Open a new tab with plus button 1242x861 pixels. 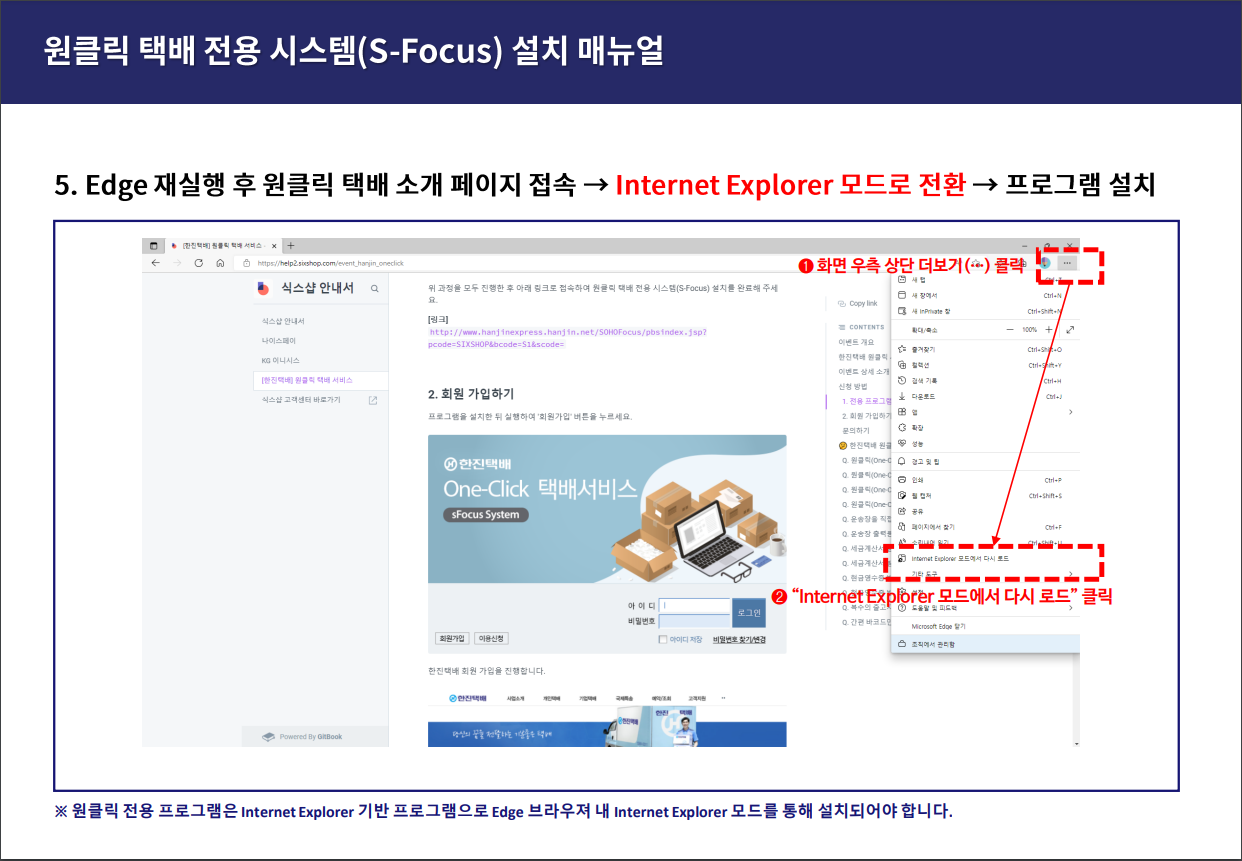[291, 245]
